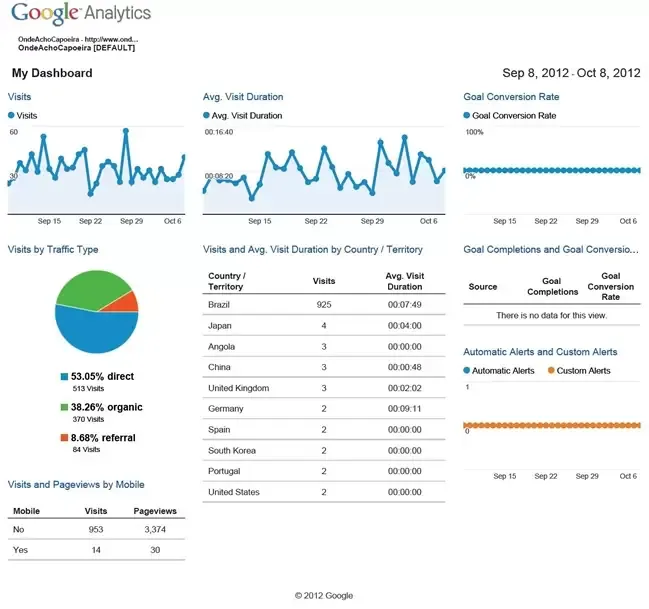Click the Goal Conversion Rate legend dot
This screenshot has width=649, height=609.
point(468,116)
